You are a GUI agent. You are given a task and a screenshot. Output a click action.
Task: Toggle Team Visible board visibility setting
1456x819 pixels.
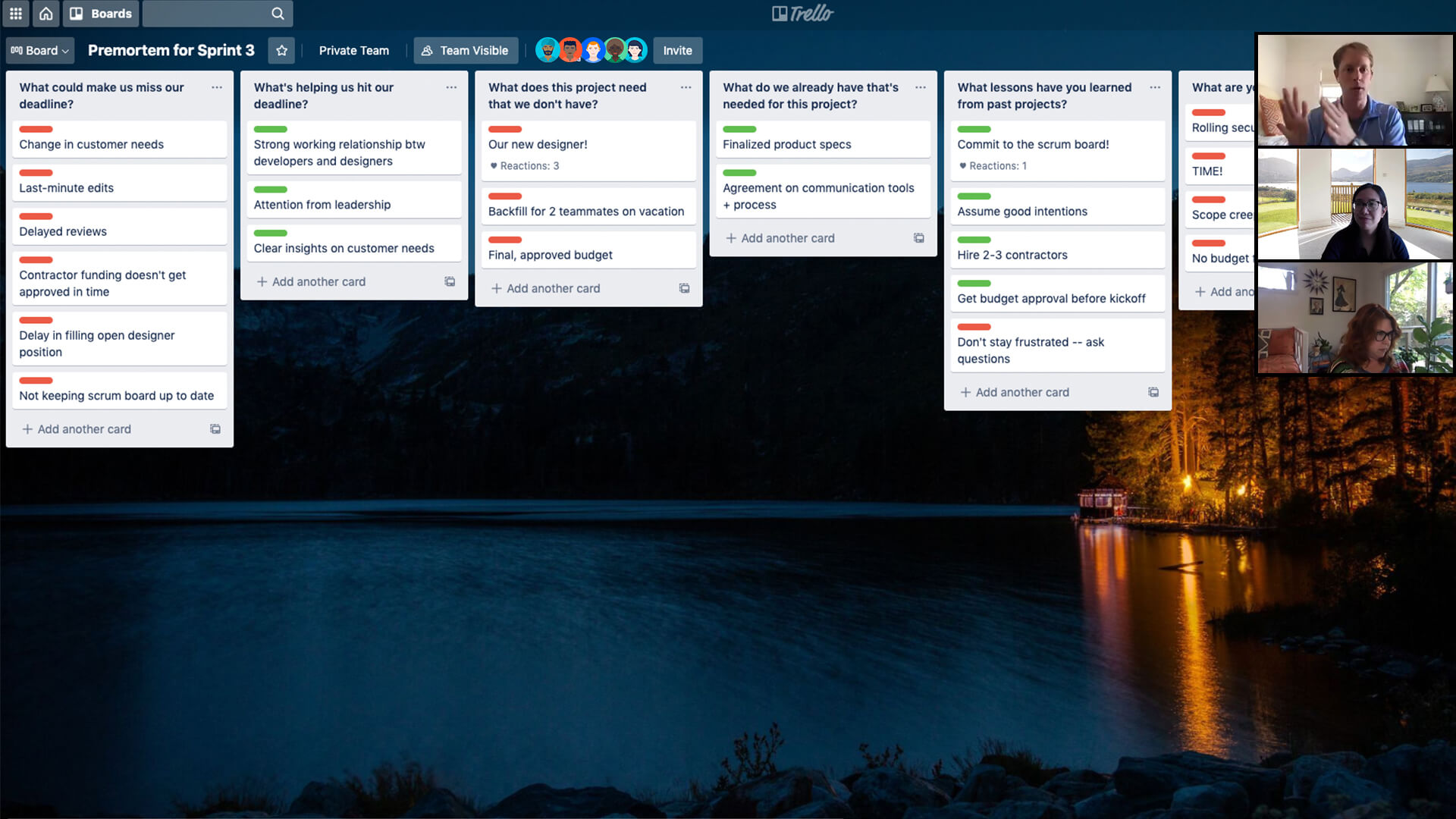(465, 50)
